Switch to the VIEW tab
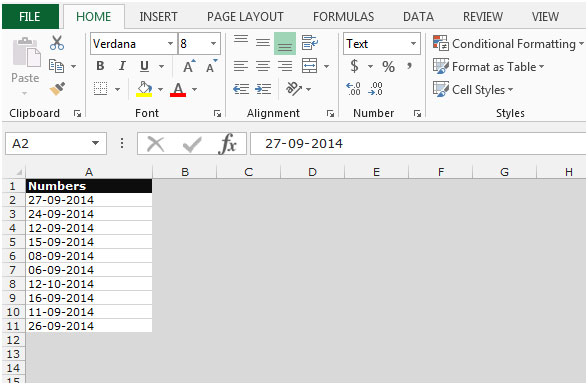This screenshot has width=588, height=385. click(545, 17)
